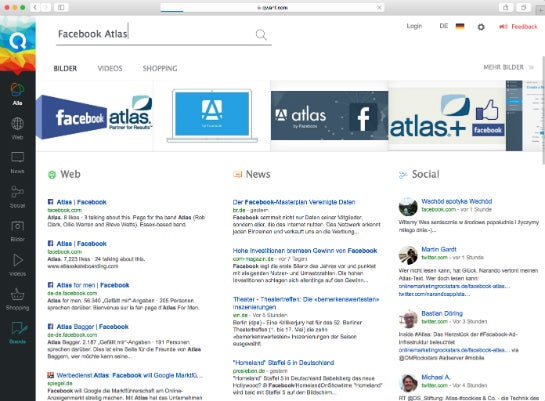Click the Social section share icon
This screenshot has width=545, height=401.
pyautogui.click(x=403, y=175)
